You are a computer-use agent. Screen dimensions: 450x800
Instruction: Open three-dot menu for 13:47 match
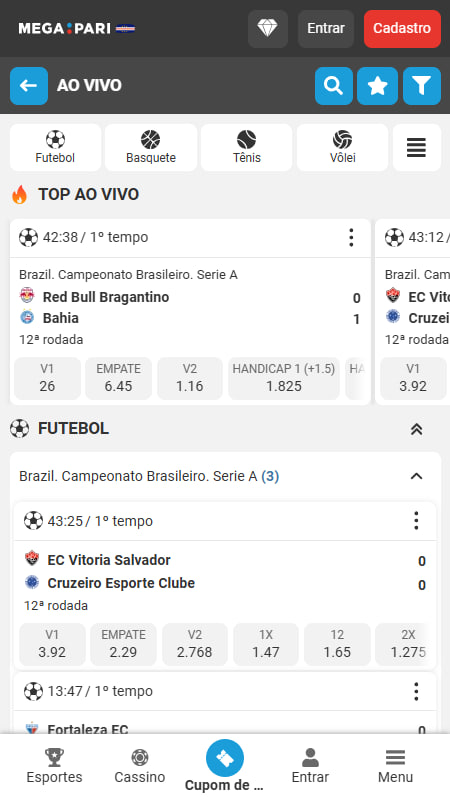click(416, 691)
